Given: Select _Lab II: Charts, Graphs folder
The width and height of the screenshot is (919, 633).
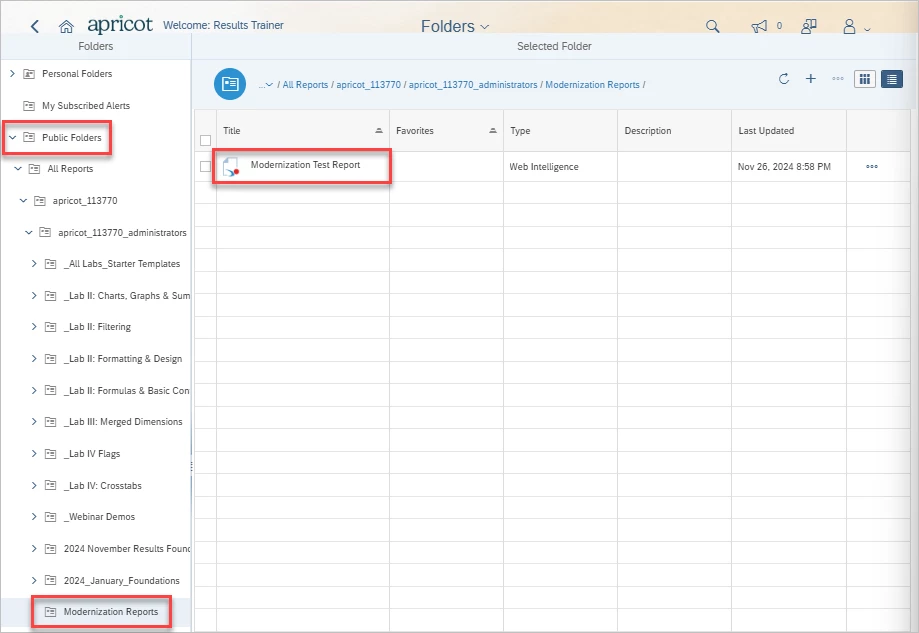Looking at the screenshot, I should point(127,296).
